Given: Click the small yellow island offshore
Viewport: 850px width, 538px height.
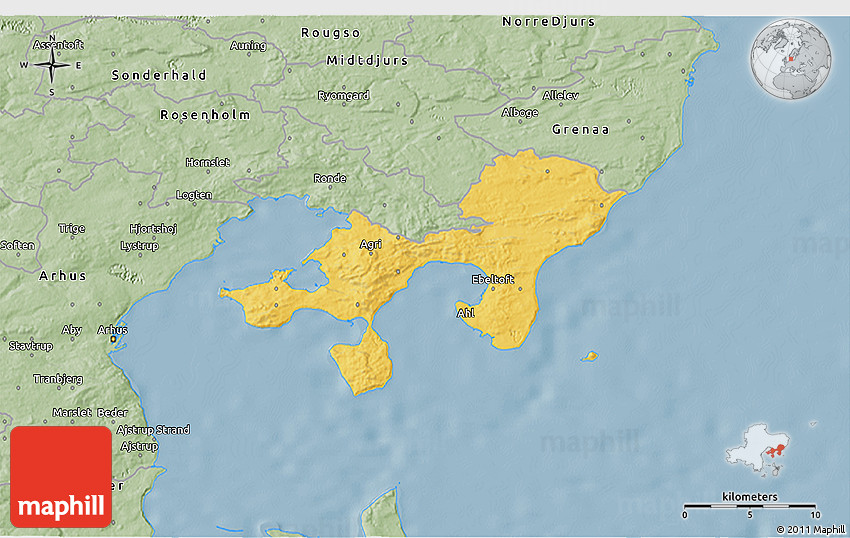Looking at the screenshot, I should click(x=591, y=356).
